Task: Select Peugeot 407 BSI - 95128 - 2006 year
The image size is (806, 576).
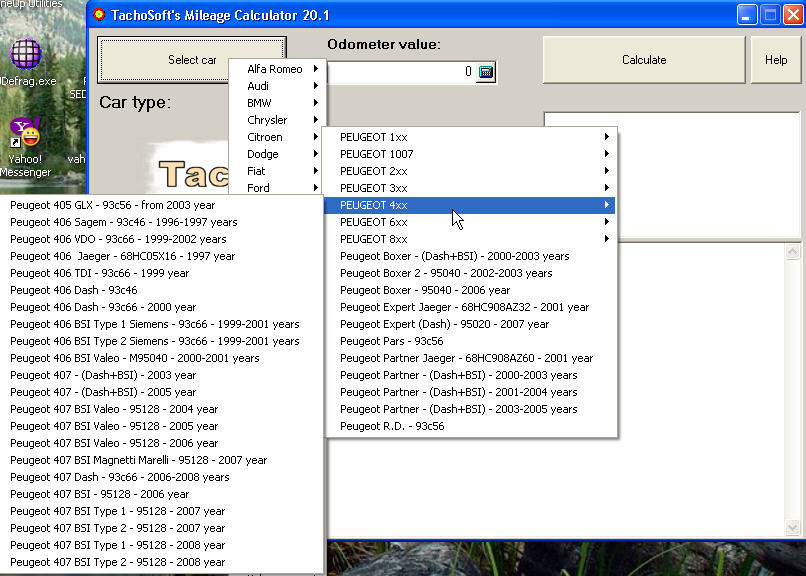Action: coord(161,493)
